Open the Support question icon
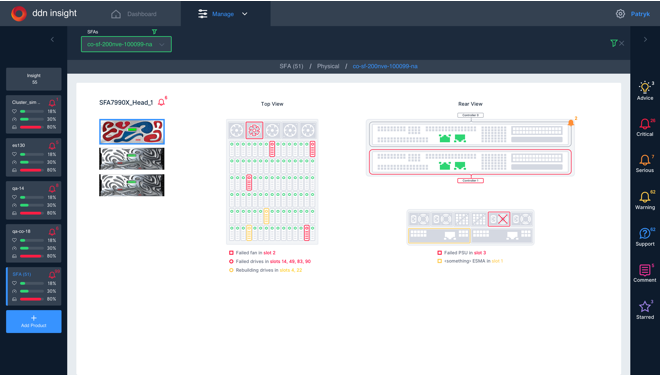The width and height of the screenshot is (660, 375). coord(644,233)
